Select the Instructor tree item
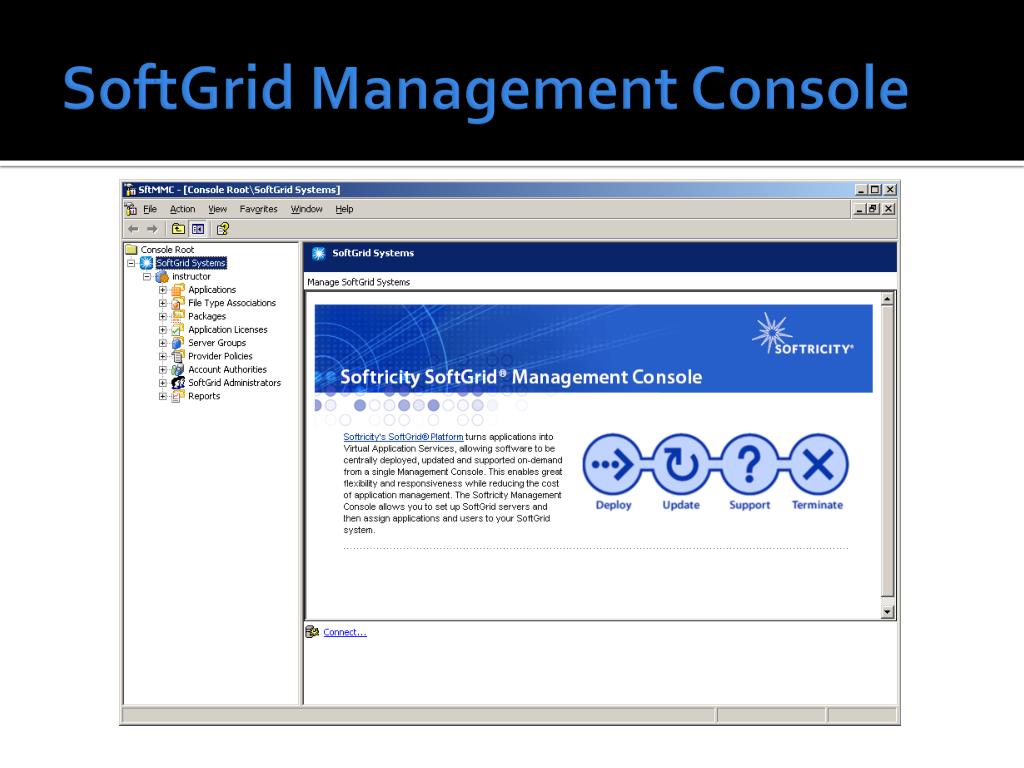The image size is (1024, 768). [x=191, y=276]
